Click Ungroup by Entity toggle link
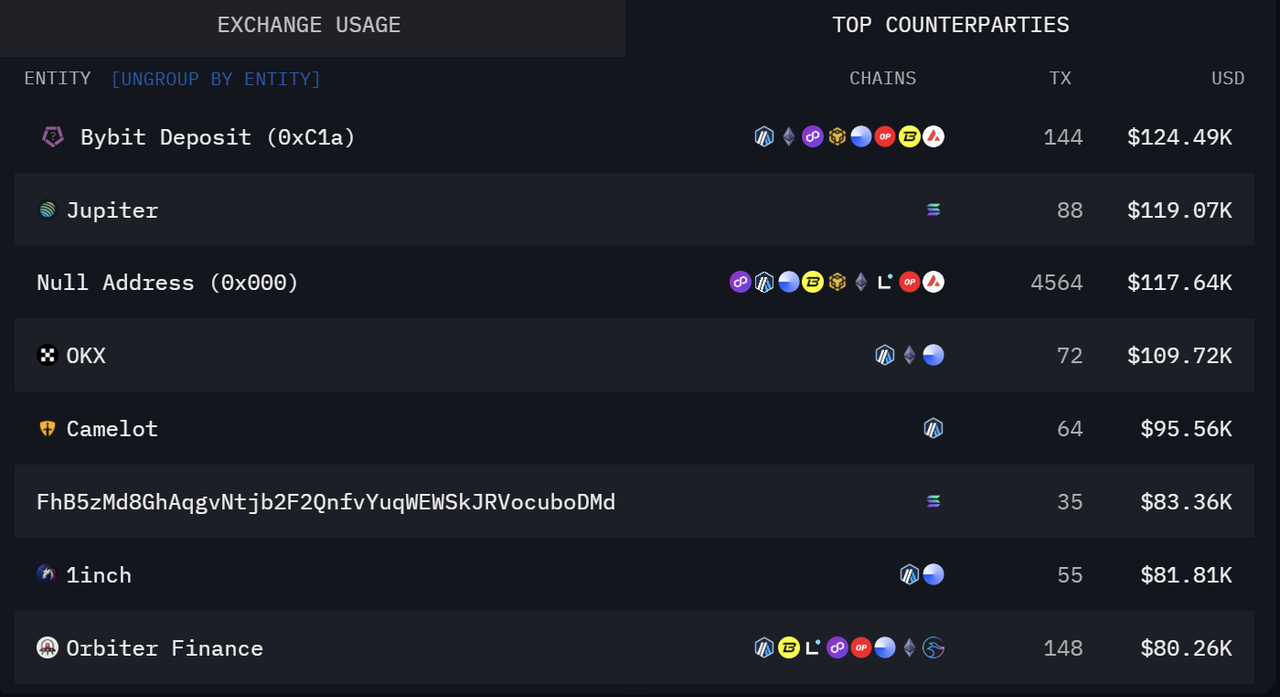The image size is (1280, 697). click(x=216, y=79)
